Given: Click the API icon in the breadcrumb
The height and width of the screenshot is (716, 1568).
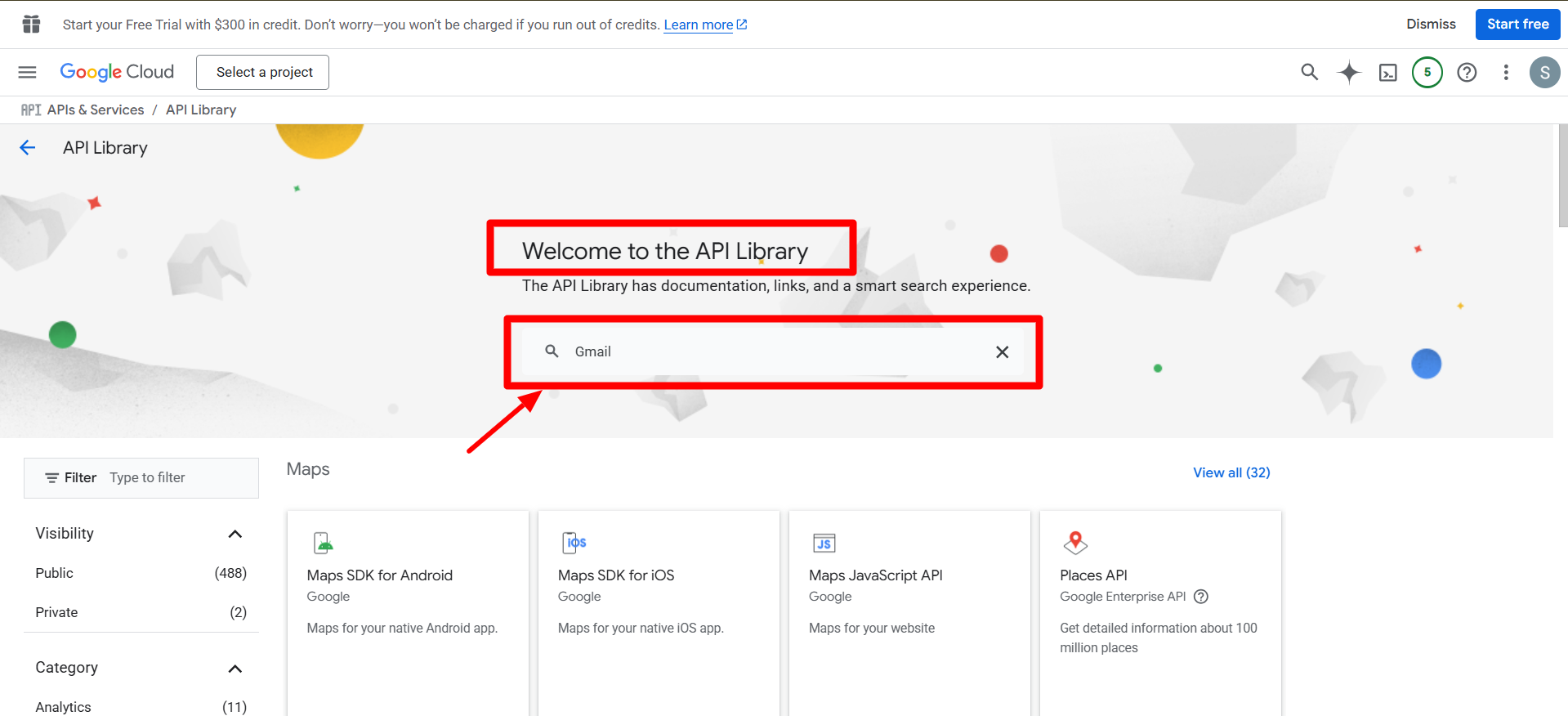Looking at the screenshot, I should pos(31,110).
